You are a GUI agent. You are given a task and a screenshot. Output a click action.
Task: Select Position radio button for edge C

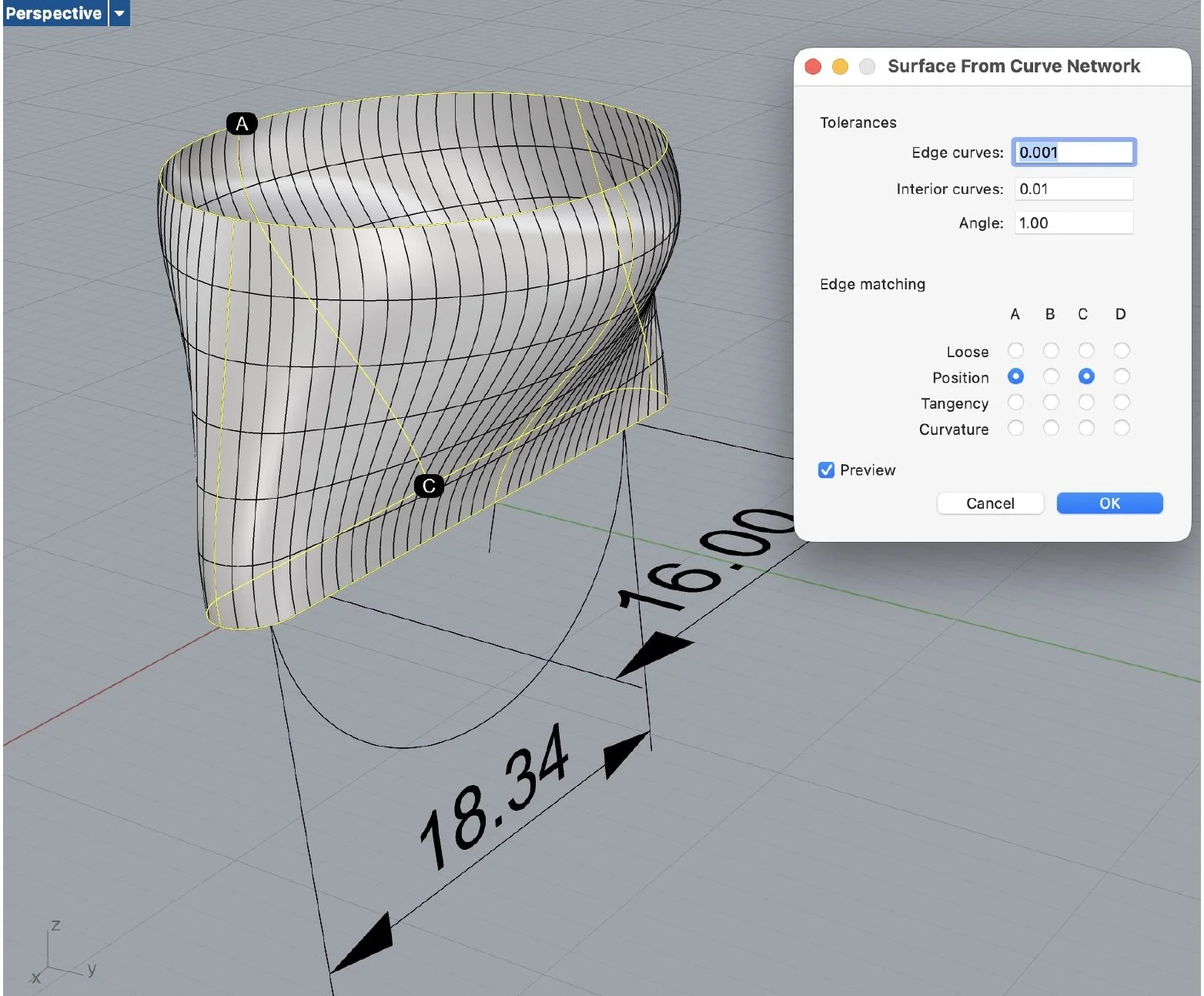pos(1086,376)
